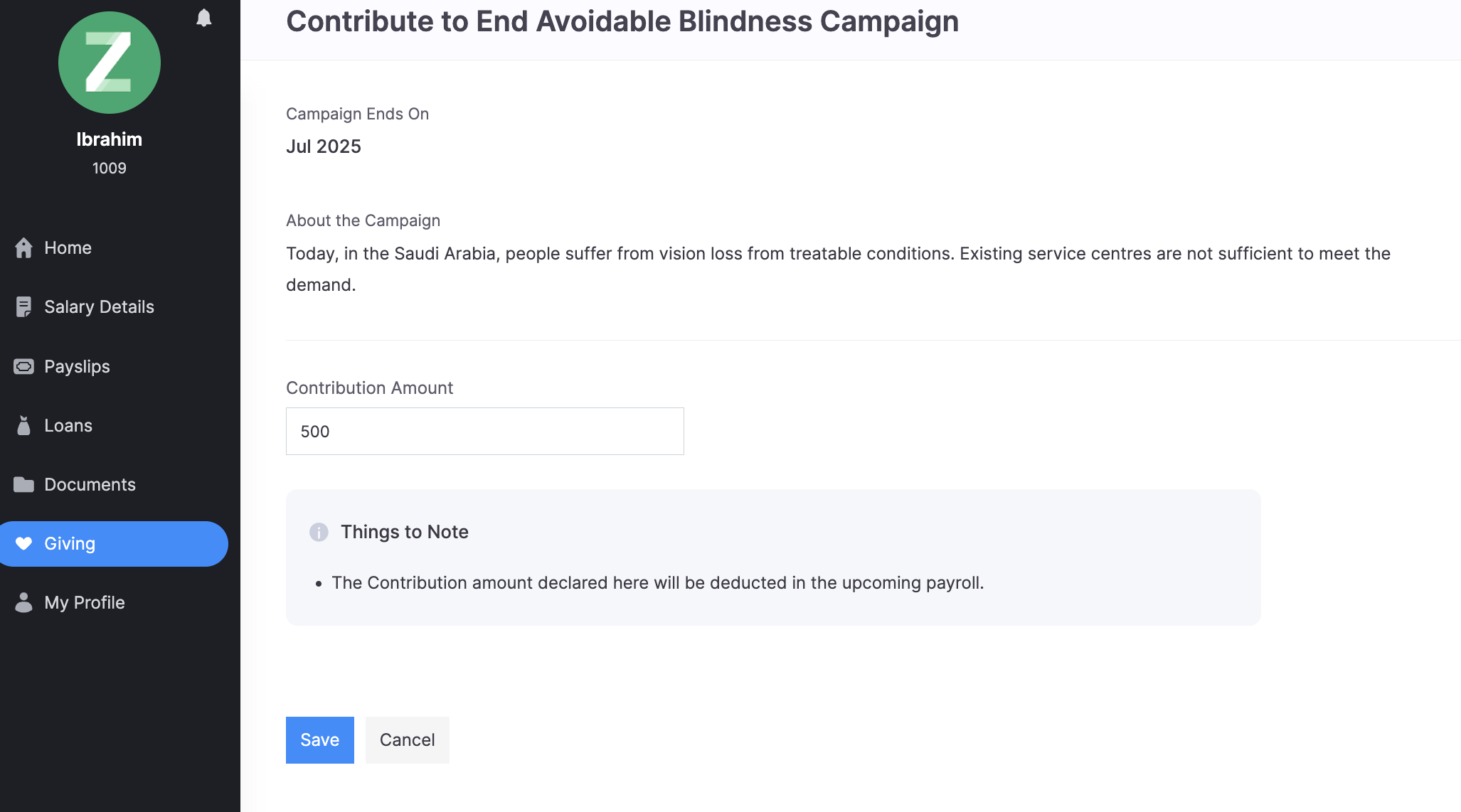Open the Salary Details menu label
The image size is (1461, 812).
coord(99,306)
